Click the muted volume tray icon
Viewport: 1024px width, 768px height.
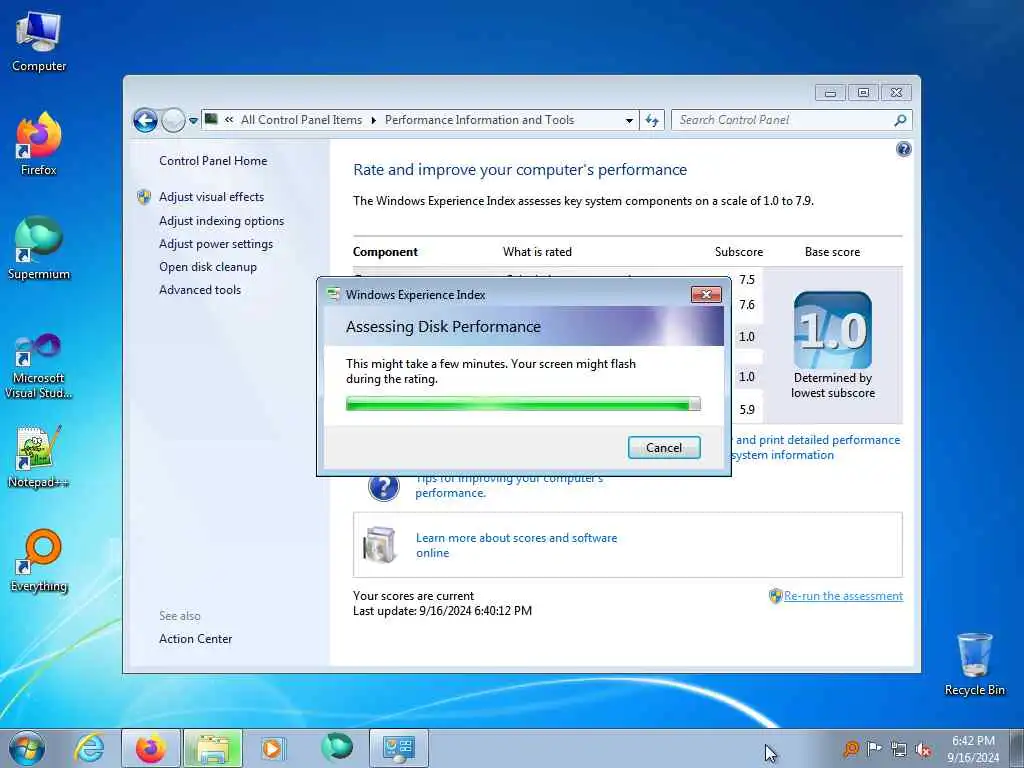click(x=924, y=750)
